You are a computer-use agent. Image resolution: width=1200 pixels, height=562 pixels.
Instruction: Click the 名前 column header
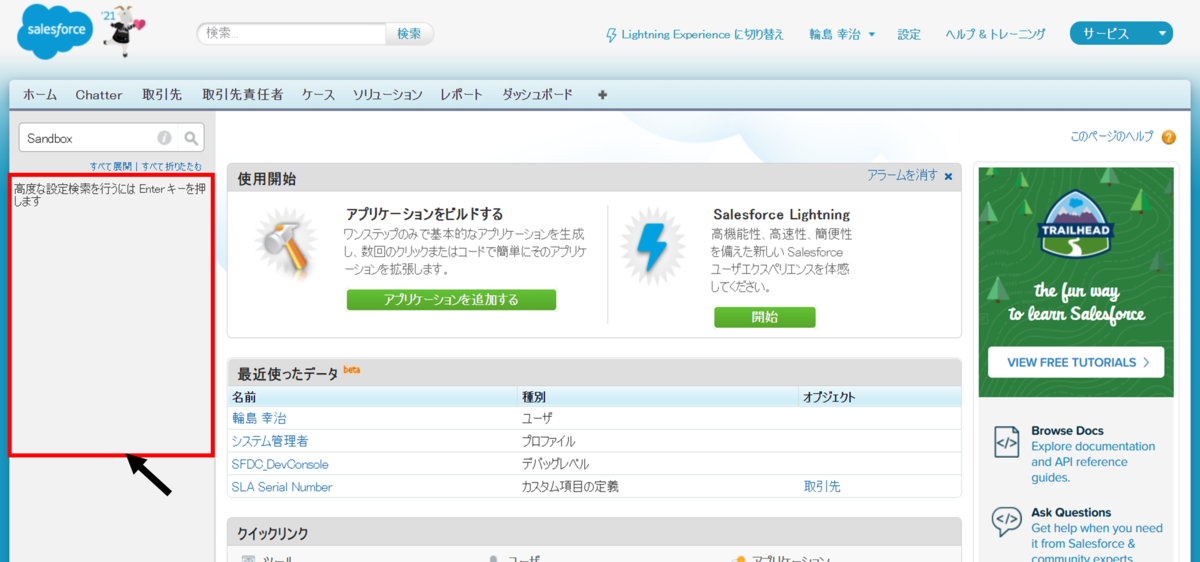click(x=245, y=397)
